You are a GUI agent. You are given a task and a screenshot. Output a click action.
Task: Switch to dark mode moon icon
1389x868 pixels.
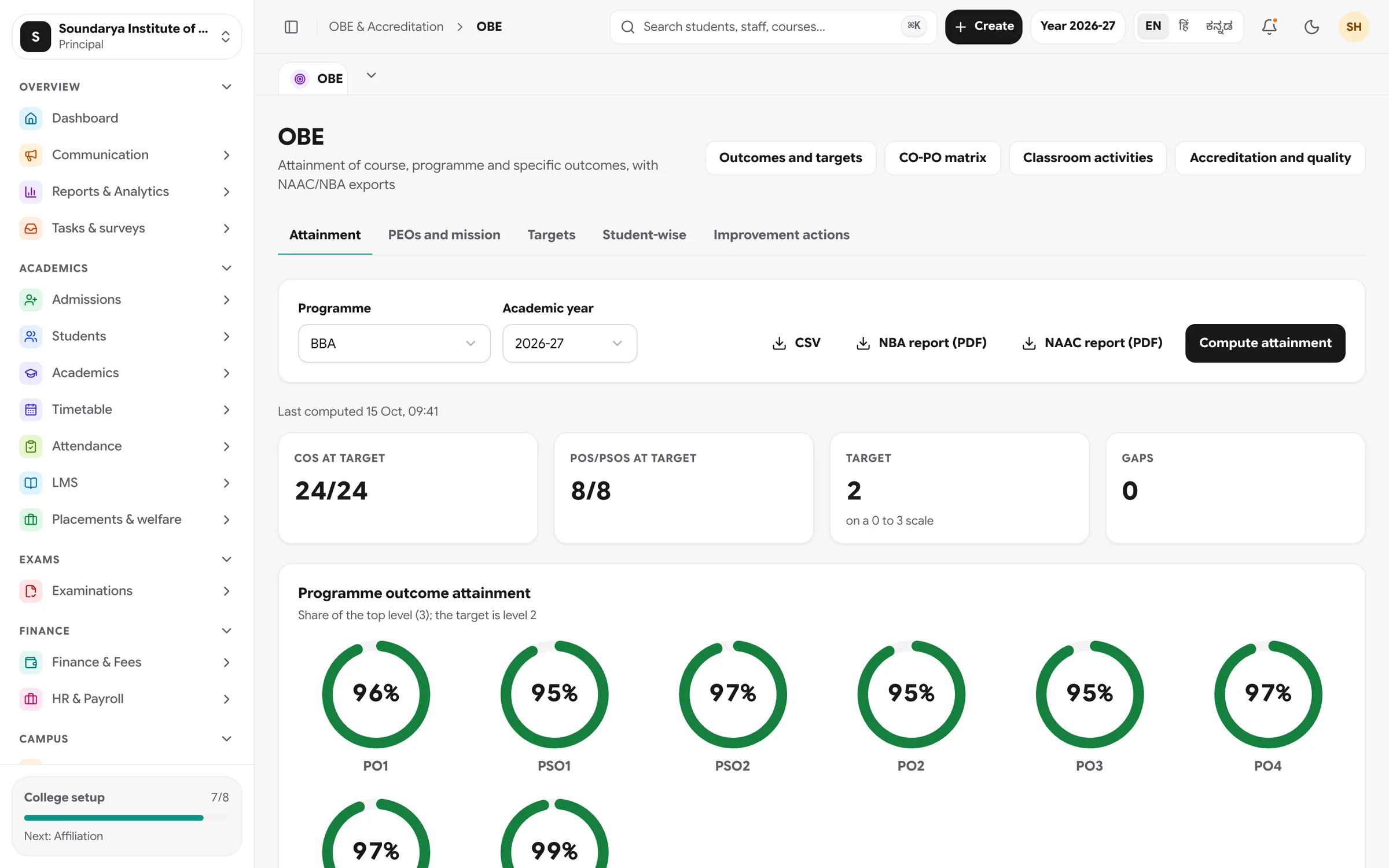pyautogui.click(x=1311, y=27)
